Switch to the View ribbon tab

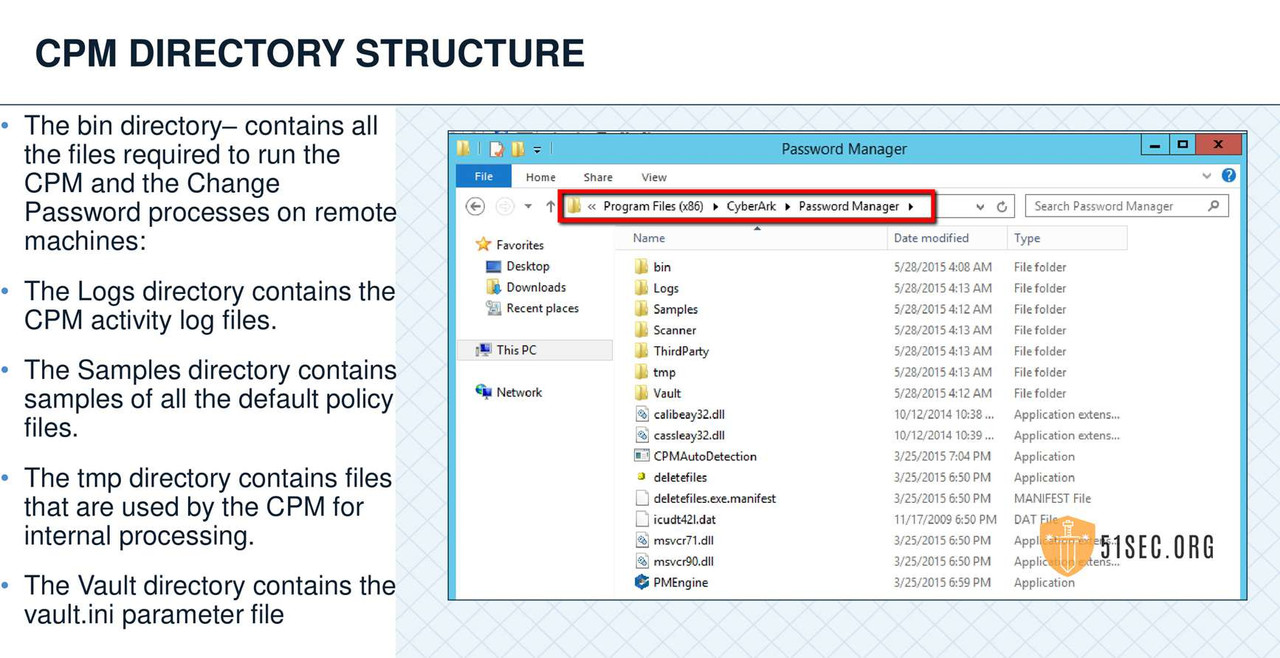point(654,177)
